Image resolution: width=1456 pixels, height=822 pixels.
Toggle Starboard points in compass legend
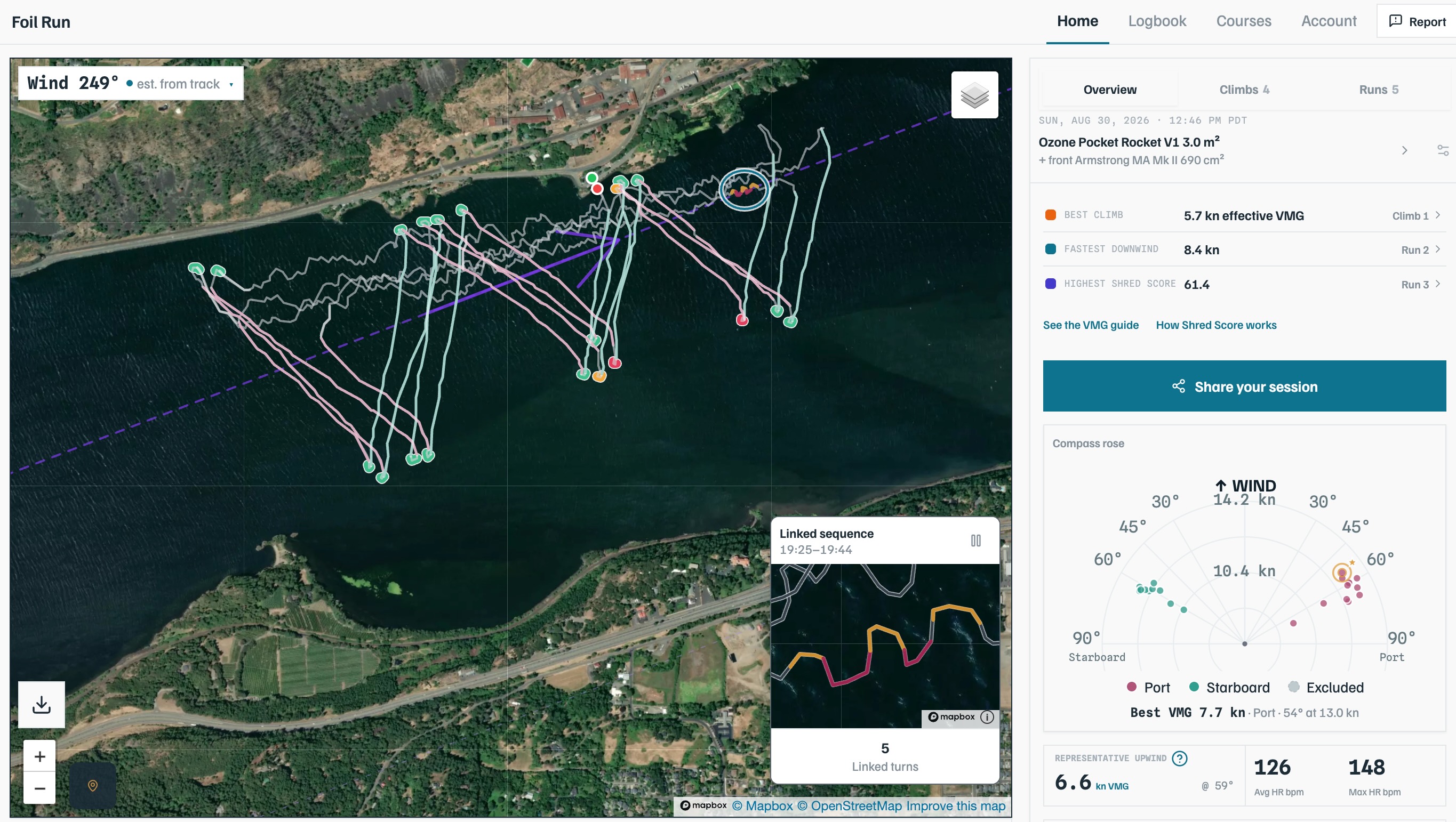[x=1229, y=688]
